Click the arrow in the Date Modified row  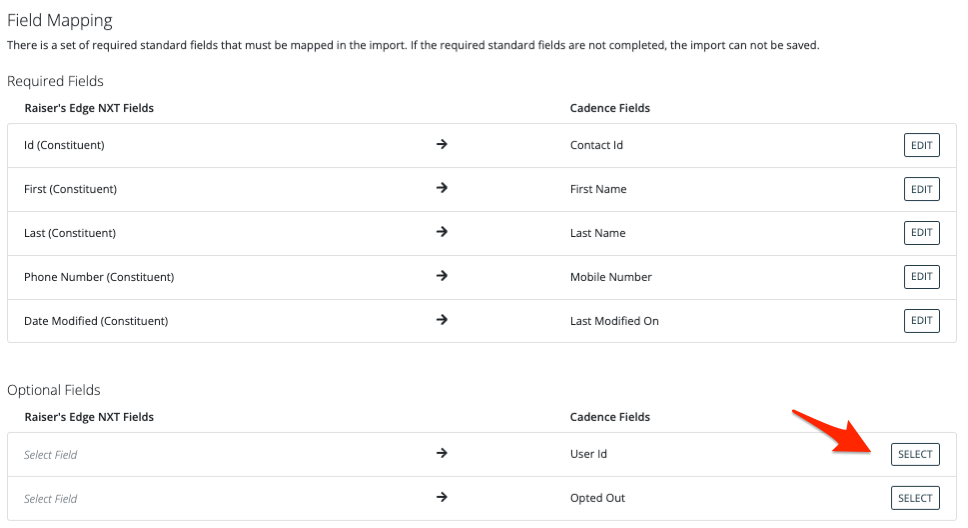click(442, 321)
